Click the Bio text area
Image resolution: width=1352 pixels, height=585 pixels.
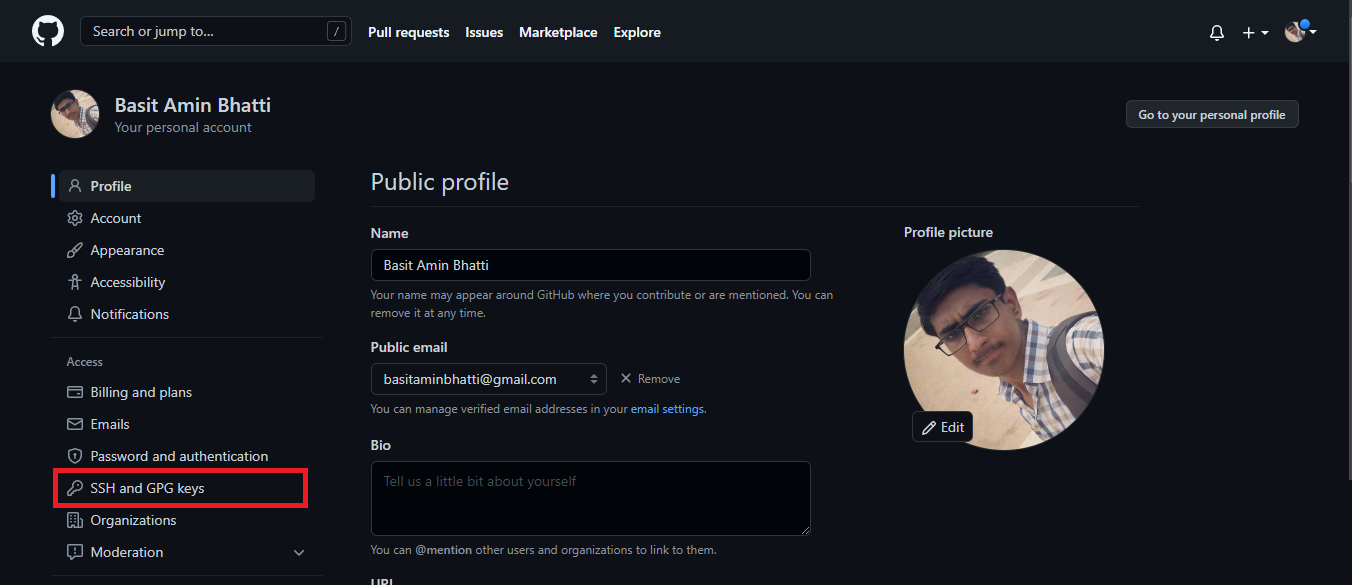tap(590, 498)
